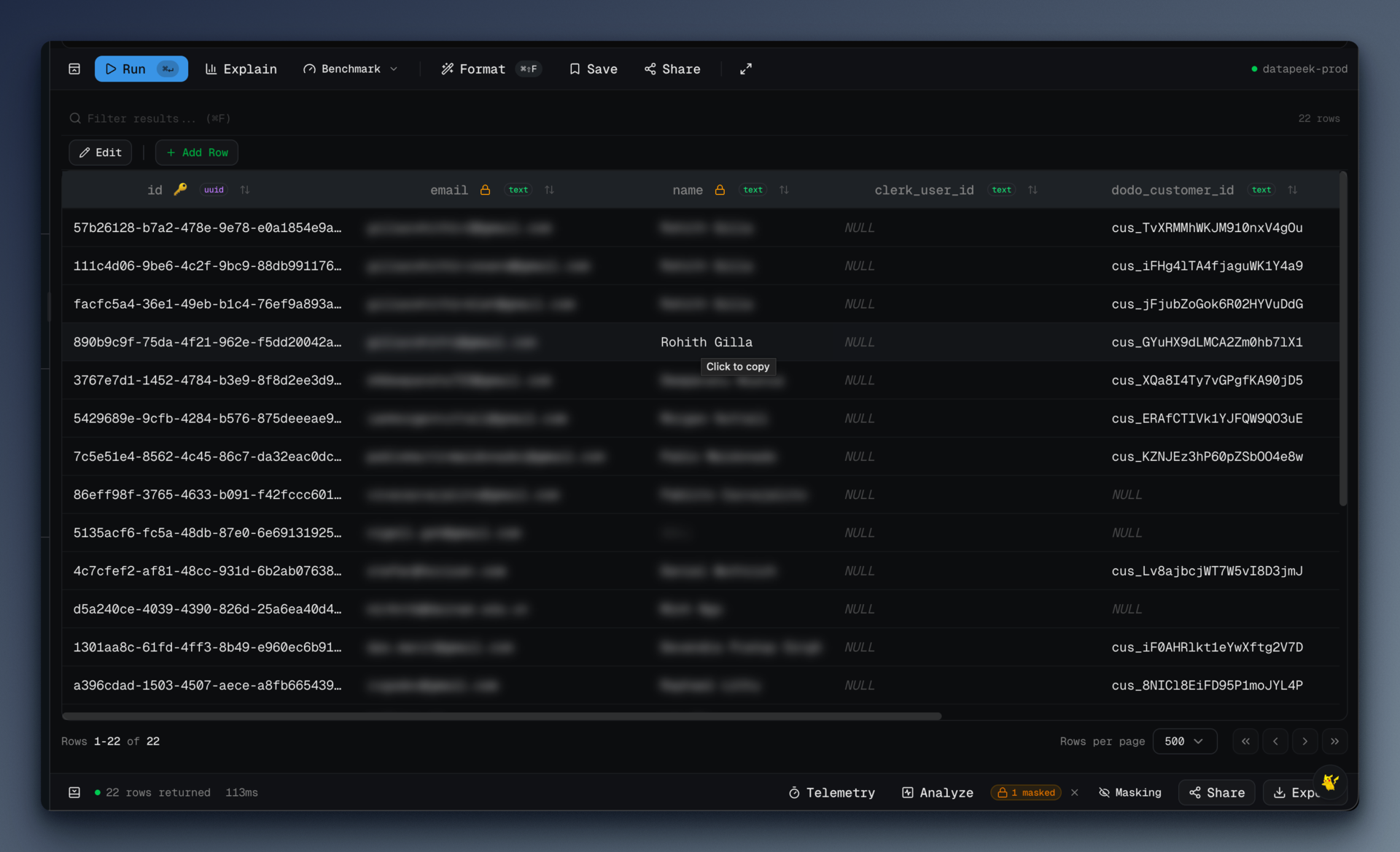Click the sidebar panel icon in top-left corner
The height and width of the screenshot is (852, 1400).
tap(74, 68)
